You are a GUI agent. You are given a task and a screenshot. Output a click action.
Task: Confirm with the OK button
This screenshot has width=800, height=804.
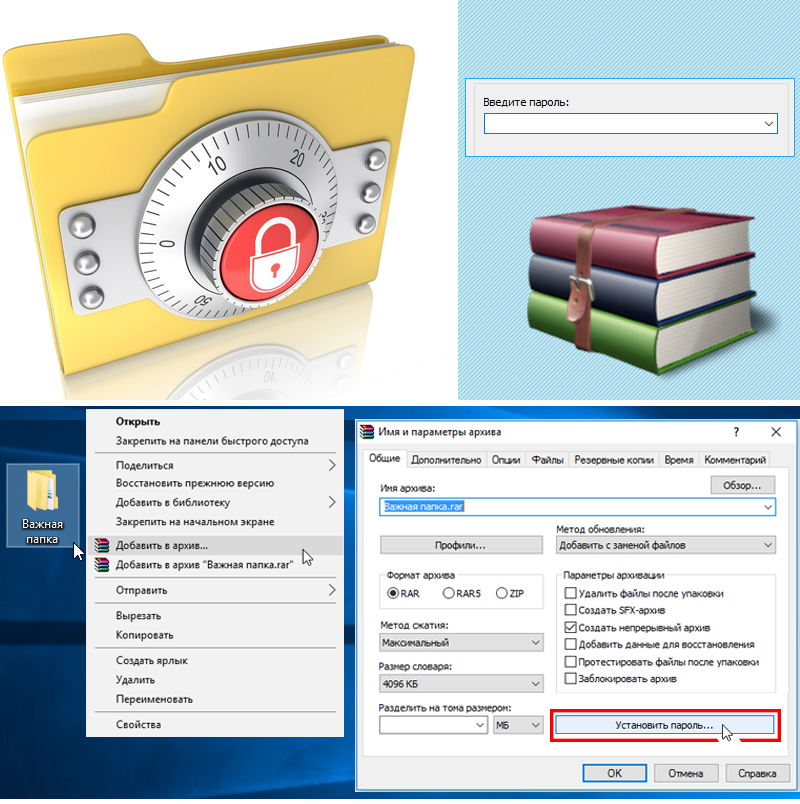click(x=614, y=773)
